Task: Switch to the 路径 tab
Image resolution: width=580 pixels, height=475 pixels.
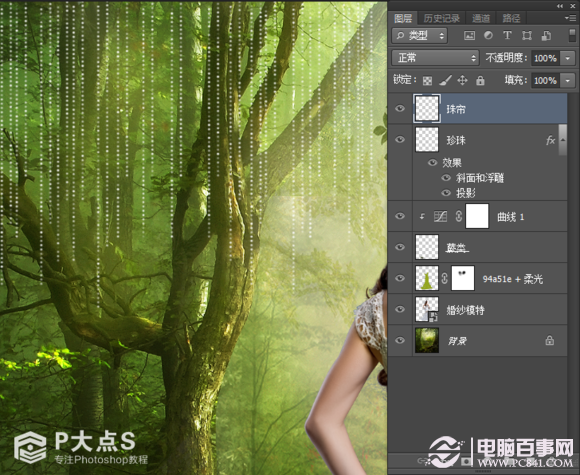Action: coord(512,18)
